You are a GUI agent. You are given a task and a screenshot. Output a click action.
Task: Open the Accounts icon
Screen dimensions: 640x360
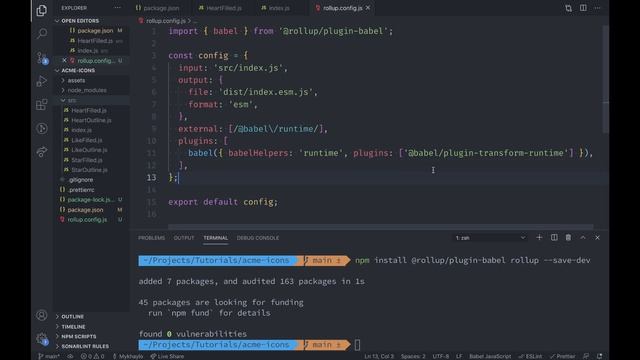coord(42,315)
